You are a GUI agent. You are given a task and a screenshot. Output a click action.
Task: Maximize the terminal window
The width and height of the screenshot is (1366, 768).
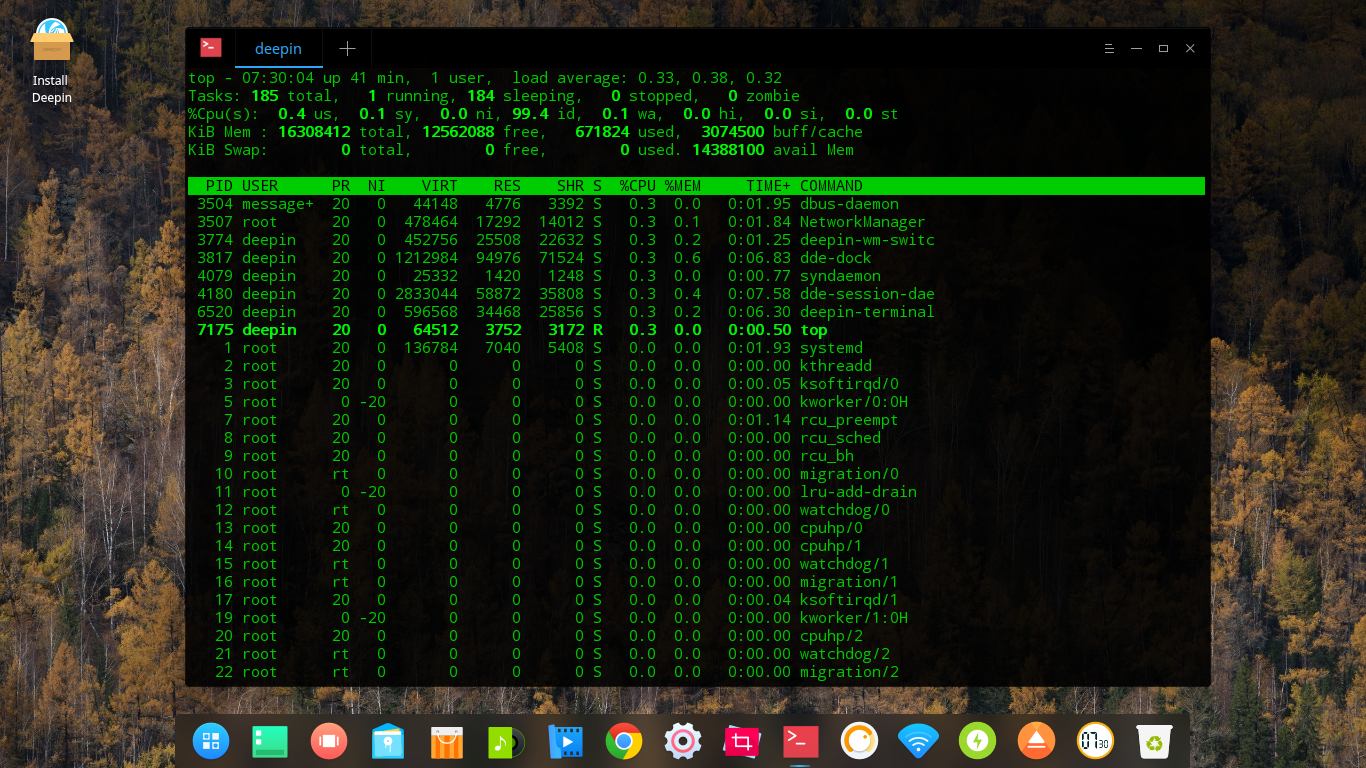tap(1163, 48)
